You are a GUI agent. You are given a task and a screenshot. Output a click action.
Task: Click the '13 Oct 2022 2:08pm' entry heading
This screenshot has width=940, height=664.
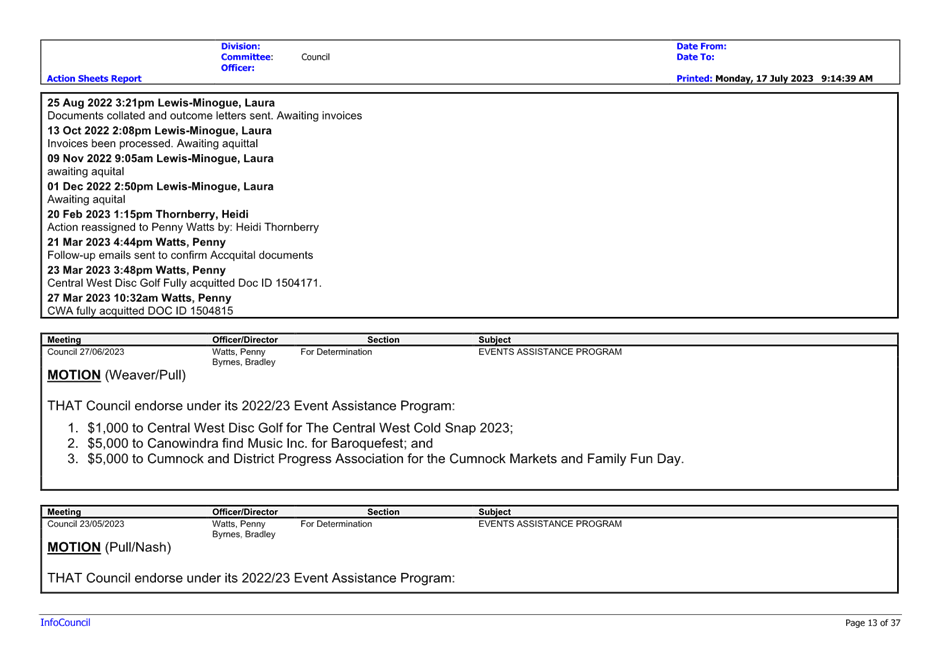tap(159, 131)
